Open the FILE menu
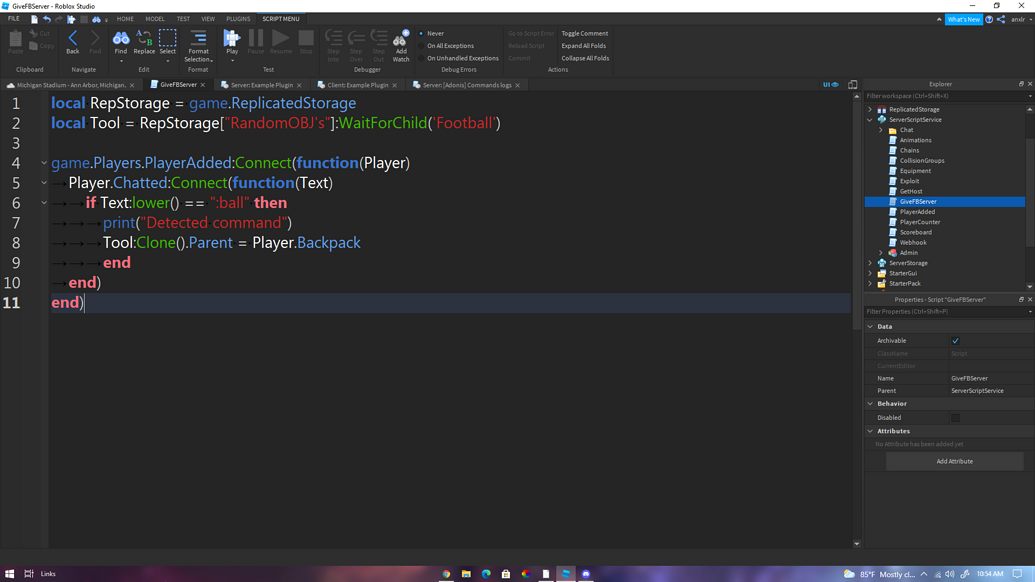This screenshot has height=582, width=1035. click(13, 19)
